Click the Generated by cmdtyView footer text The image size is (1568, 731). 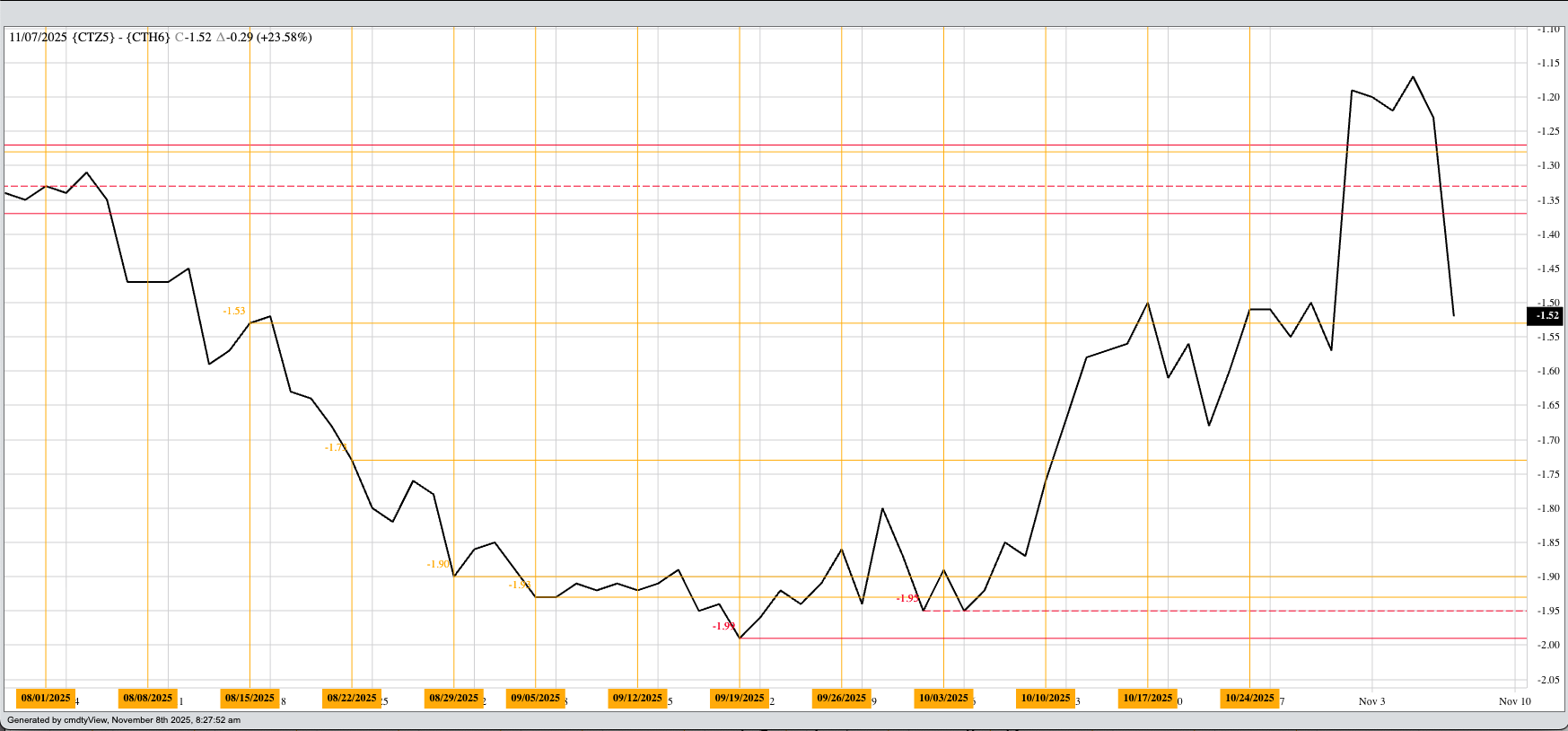click(124, 720)
